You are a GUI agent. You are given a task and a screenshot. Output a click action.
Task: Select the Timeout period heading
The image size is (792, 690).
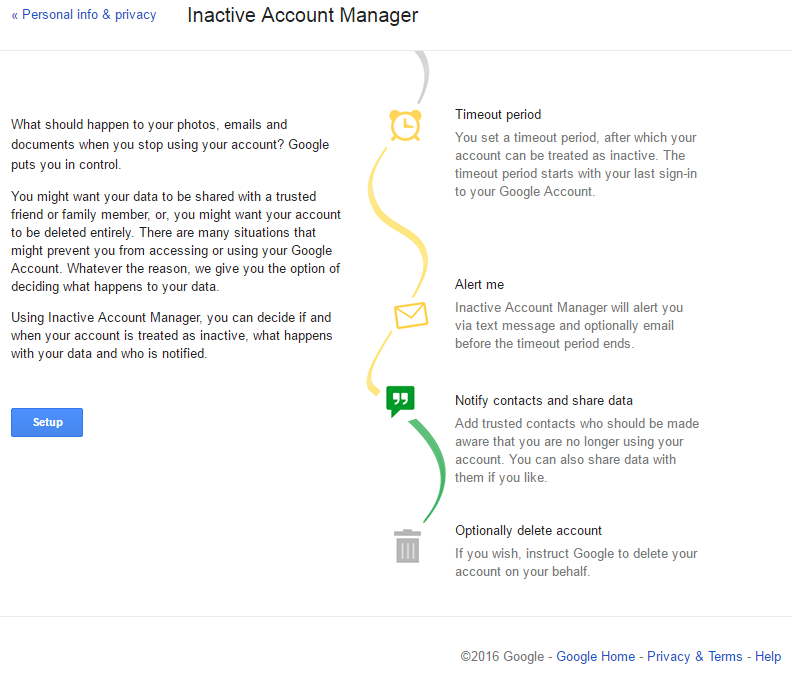(498, 115)
